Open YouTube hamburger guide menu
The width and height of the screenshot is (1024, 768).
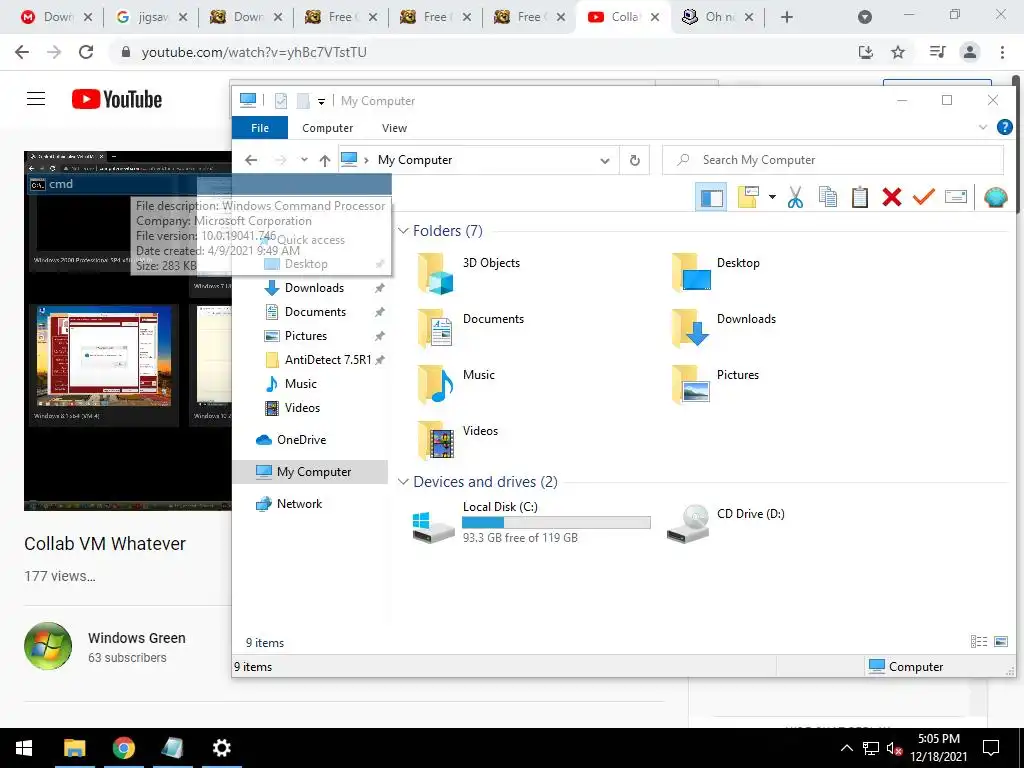pyautogui.click(x=36, y=99)
